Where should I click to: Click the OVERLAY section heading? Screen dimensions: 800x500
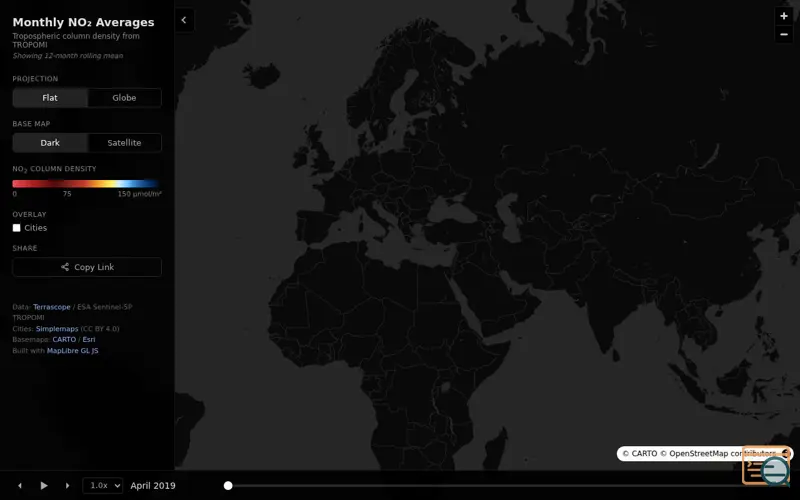click(x=30, y=215)
